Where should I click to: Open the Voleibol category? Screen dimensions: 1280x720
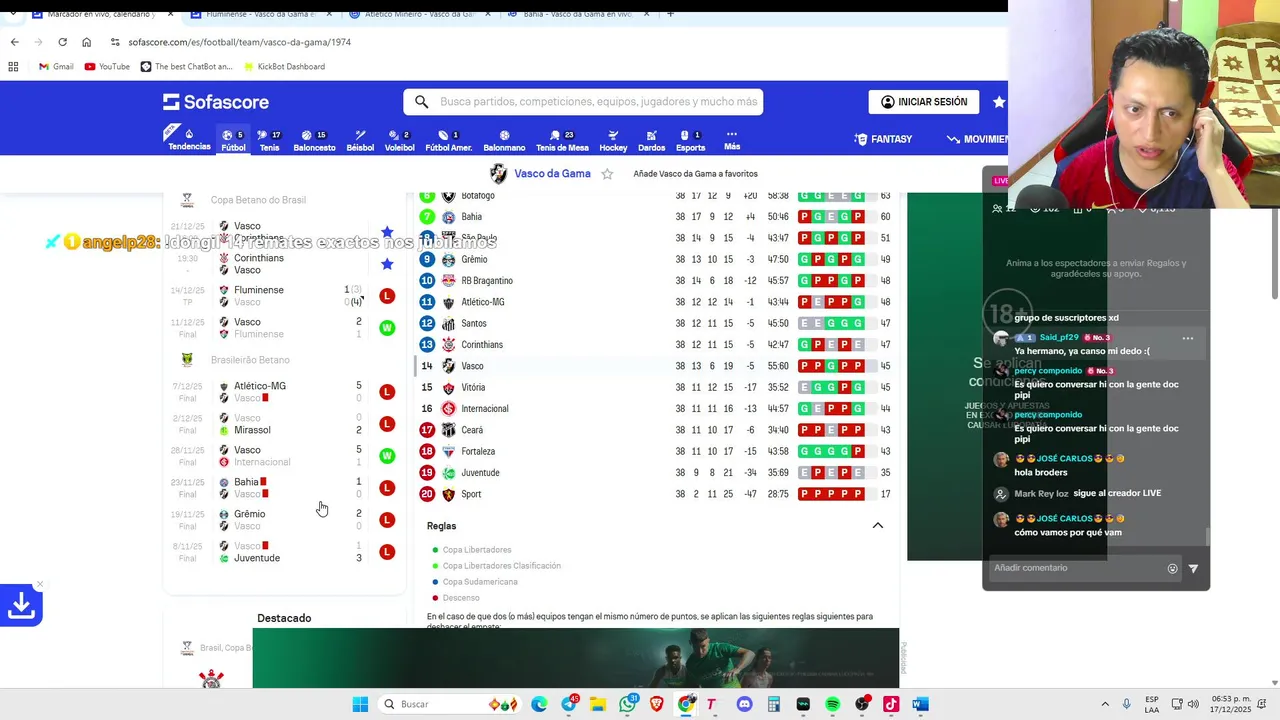coord(399,140)
